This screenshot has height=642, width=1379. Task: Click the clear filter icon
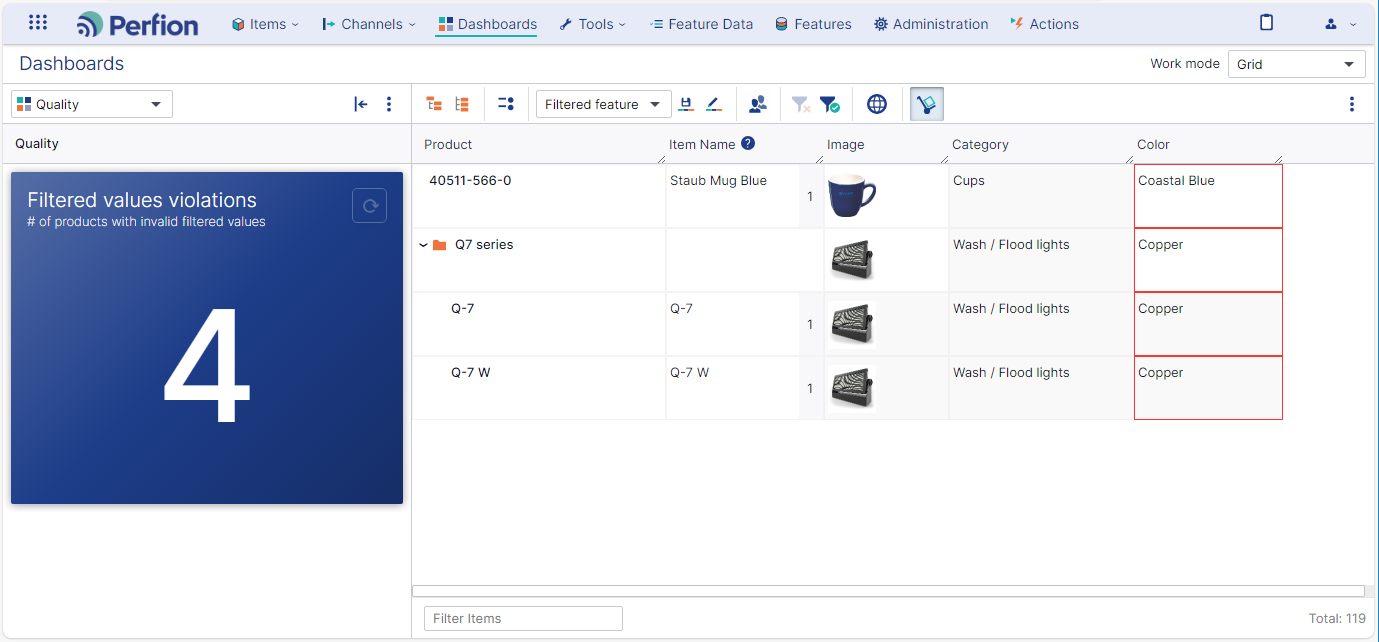point(800,104)
